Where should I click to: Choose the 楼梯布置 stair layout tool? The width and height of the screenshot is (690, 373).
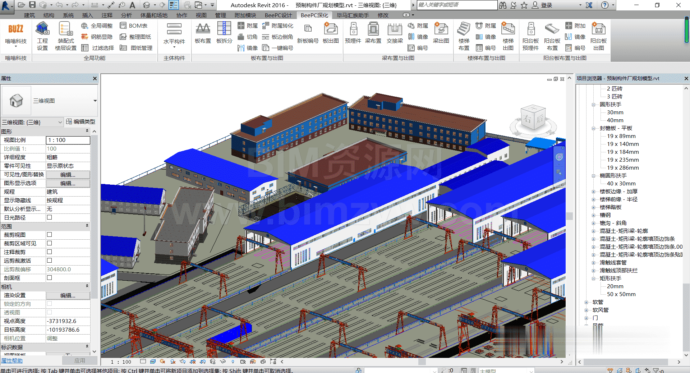[464, 36]
